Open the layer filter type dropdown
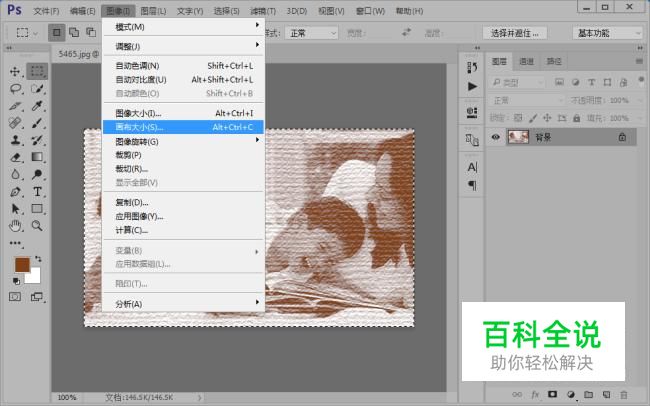The image size is (650, 406). coord(517,83)
